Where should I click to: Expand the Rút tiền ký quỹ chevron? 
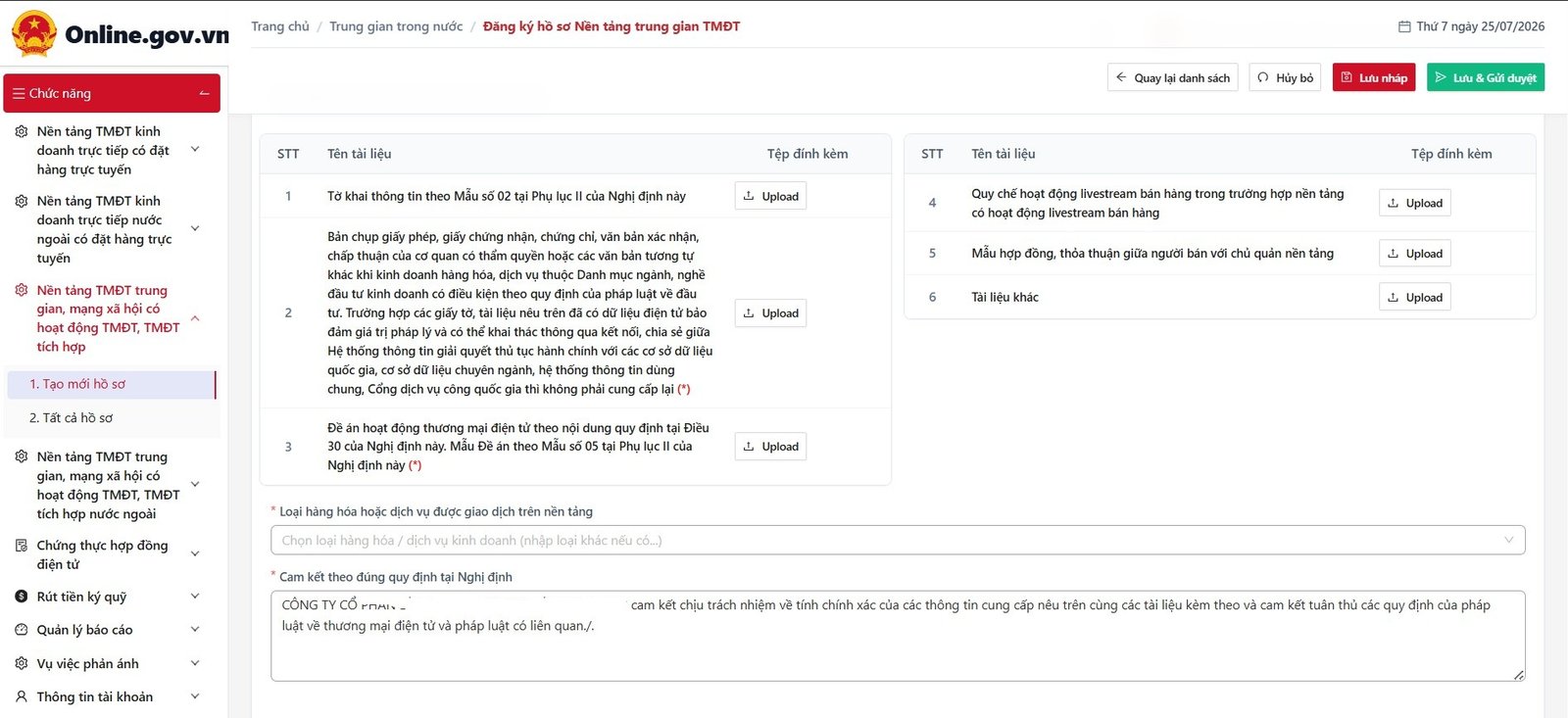point(195,597)
